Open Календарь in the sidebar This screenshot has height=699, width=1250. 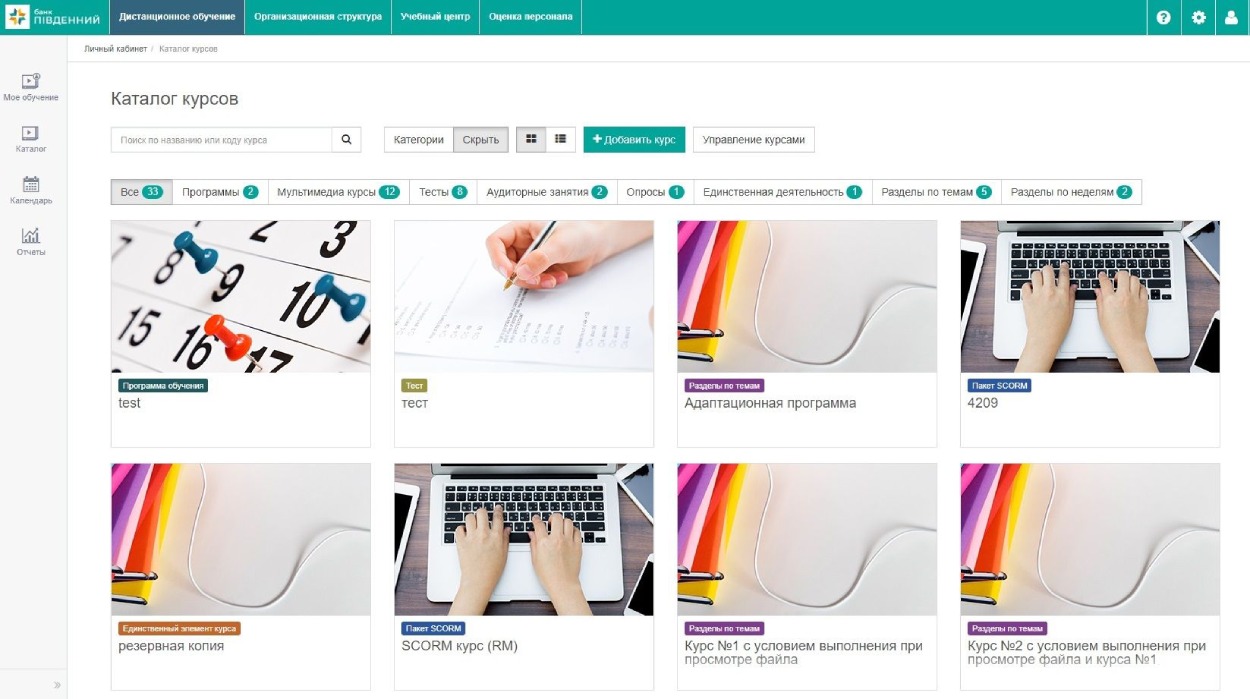coord(31,190)
